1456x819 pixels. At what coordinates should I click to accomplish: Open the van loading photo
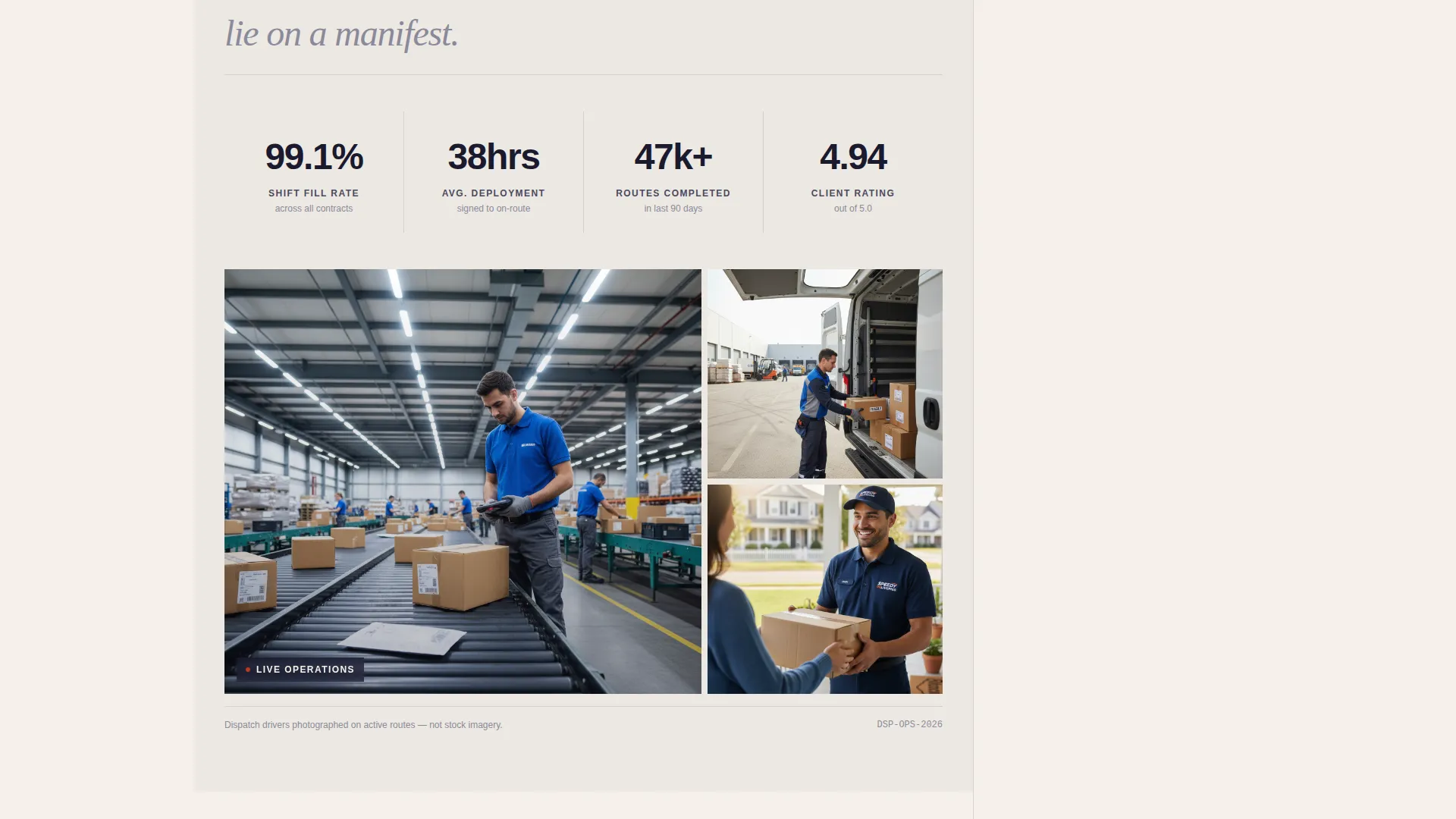coord(825,373)
